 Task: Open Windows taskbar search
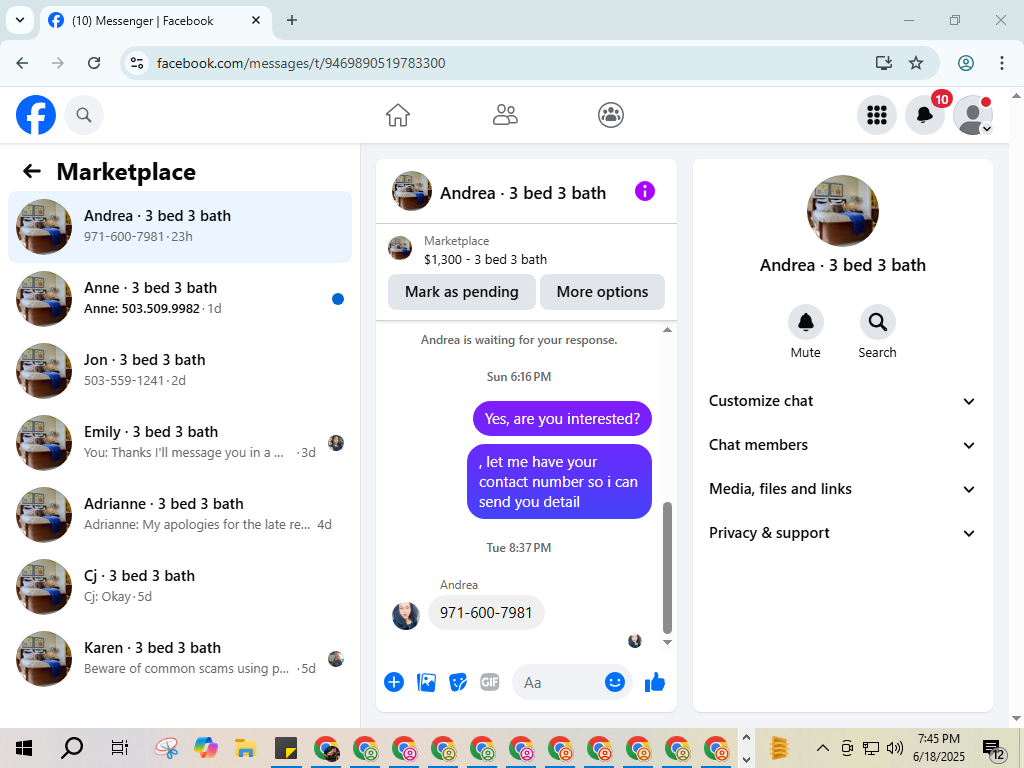tap(72, 748)
